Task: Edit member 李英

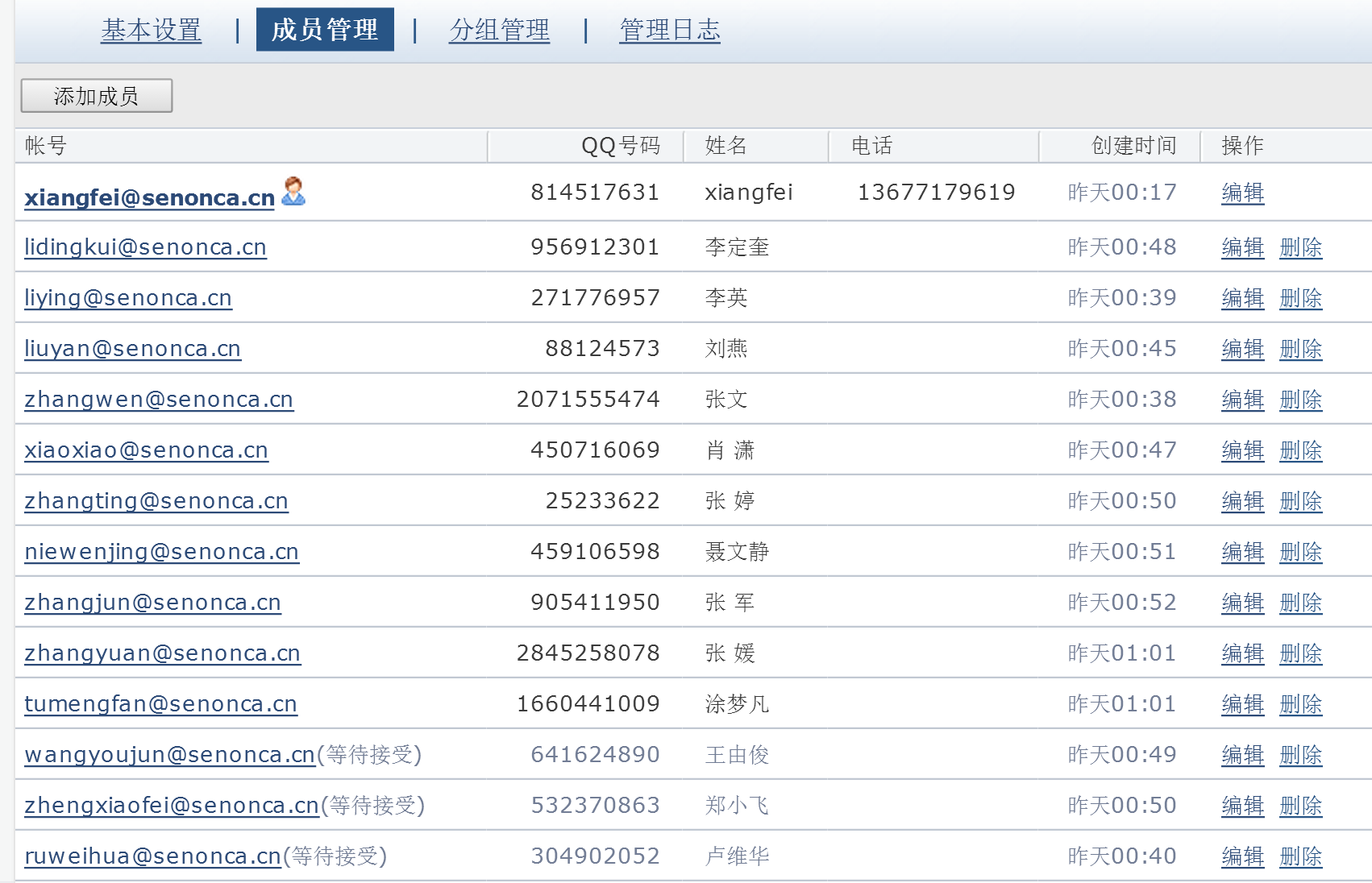Action: pyautogui.click(x=1243, y=298)
